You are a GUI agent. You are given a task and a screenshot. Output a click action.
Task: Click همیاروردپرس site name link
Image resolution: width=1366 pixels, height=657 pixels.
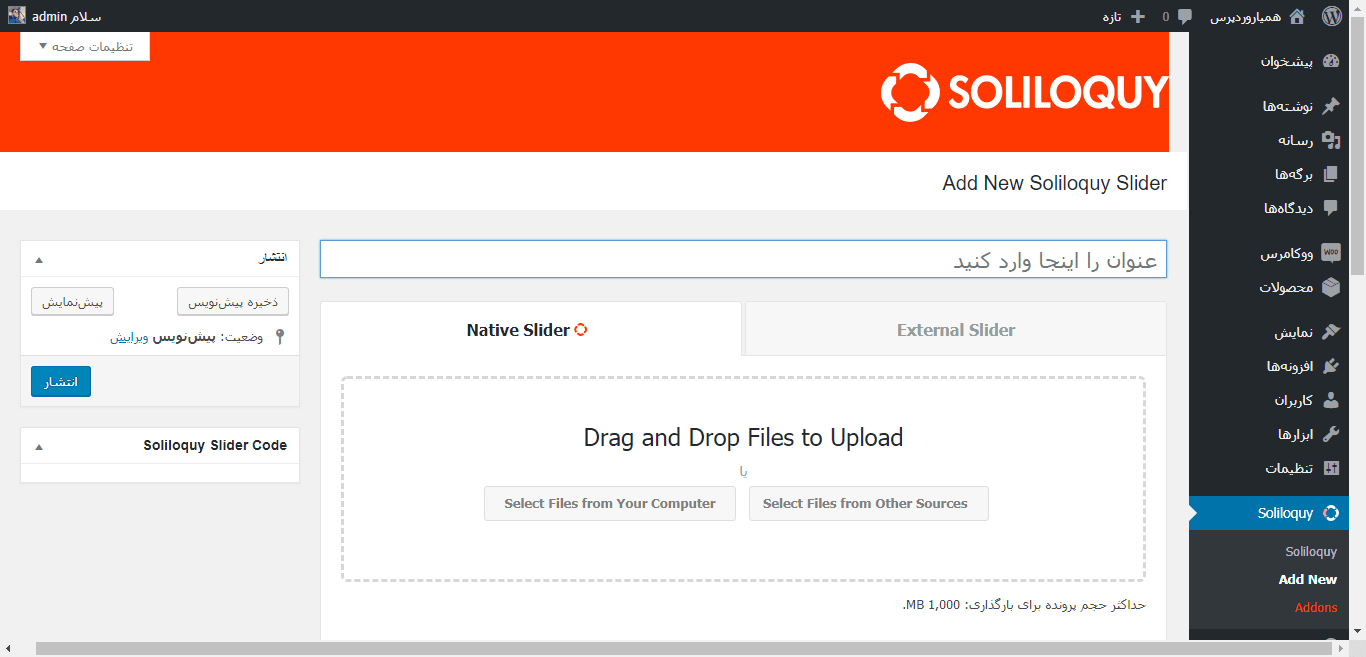click(1244, 17)
